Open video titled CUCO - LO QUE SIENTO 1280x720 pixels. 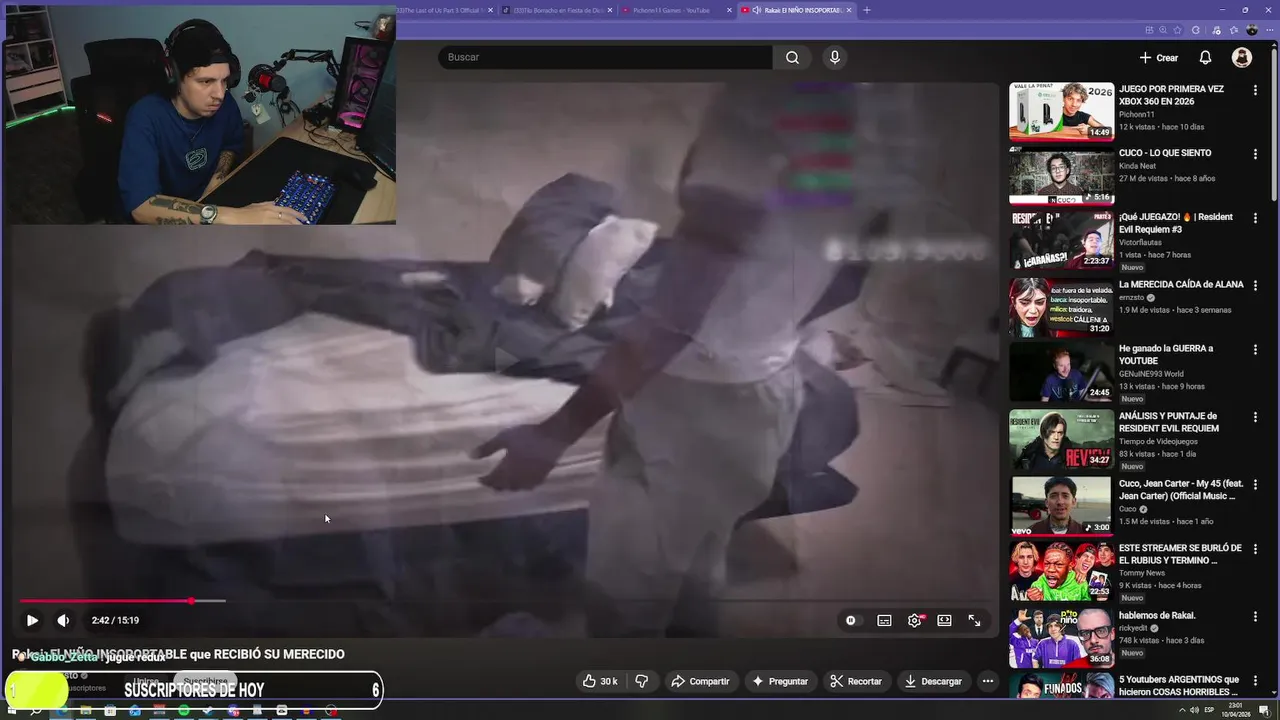[x=1165, y=153]
